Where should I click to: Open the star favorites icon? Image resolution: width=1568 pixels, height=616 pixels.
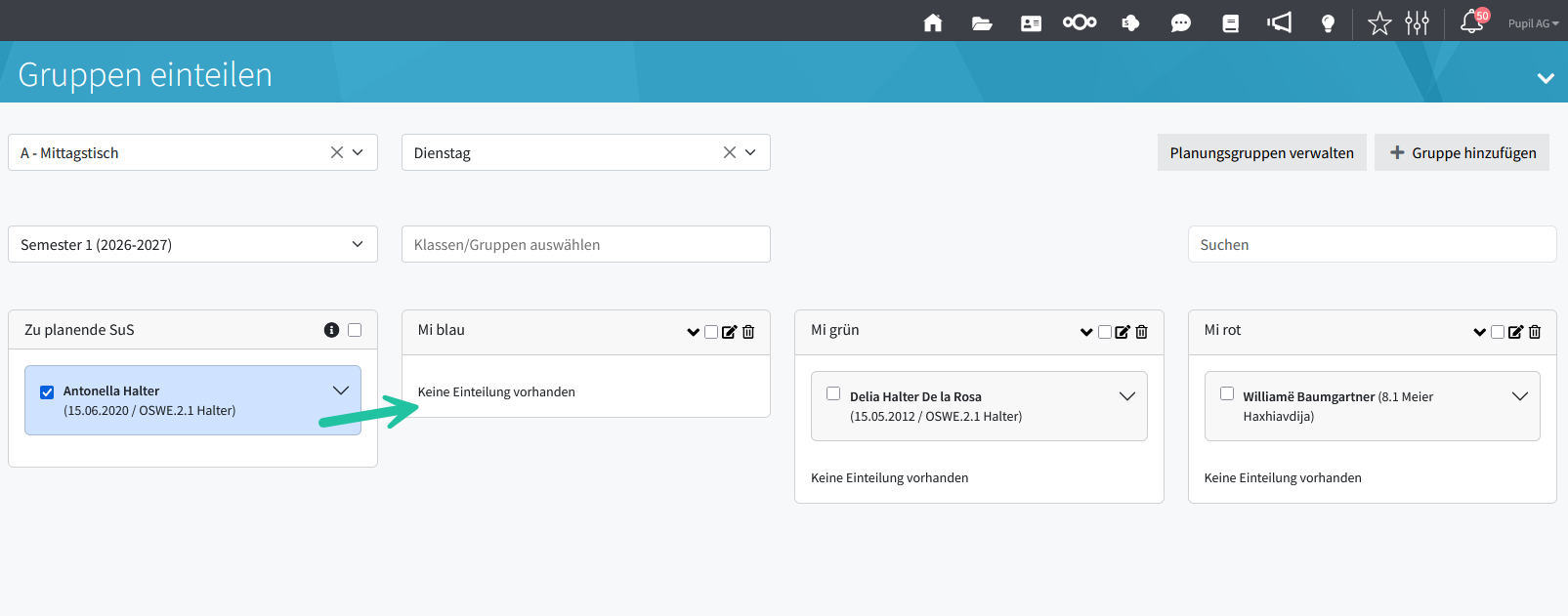coord(1378,22)
